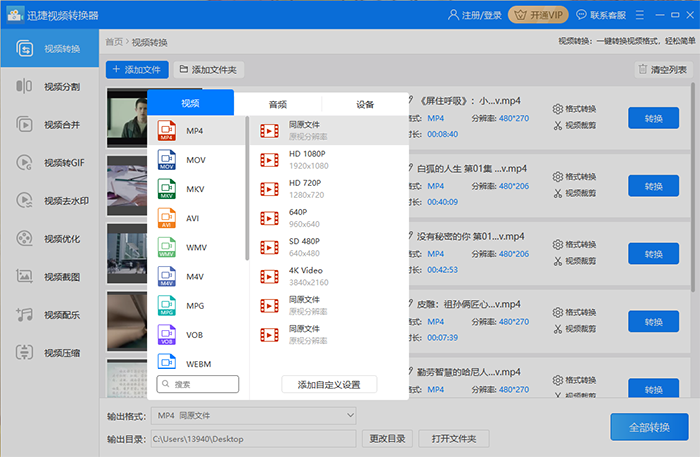This screenshot has width=700, height=457.
Task: Click the 添加自定义设置 button
Action: coord(329,384)
